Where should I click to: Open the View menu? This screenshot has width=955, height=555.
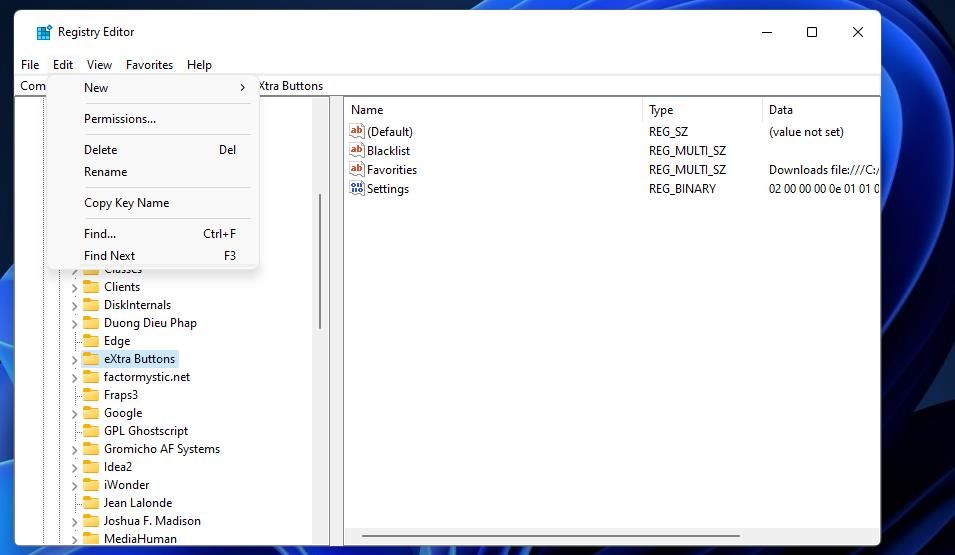[x=99, y=65]
